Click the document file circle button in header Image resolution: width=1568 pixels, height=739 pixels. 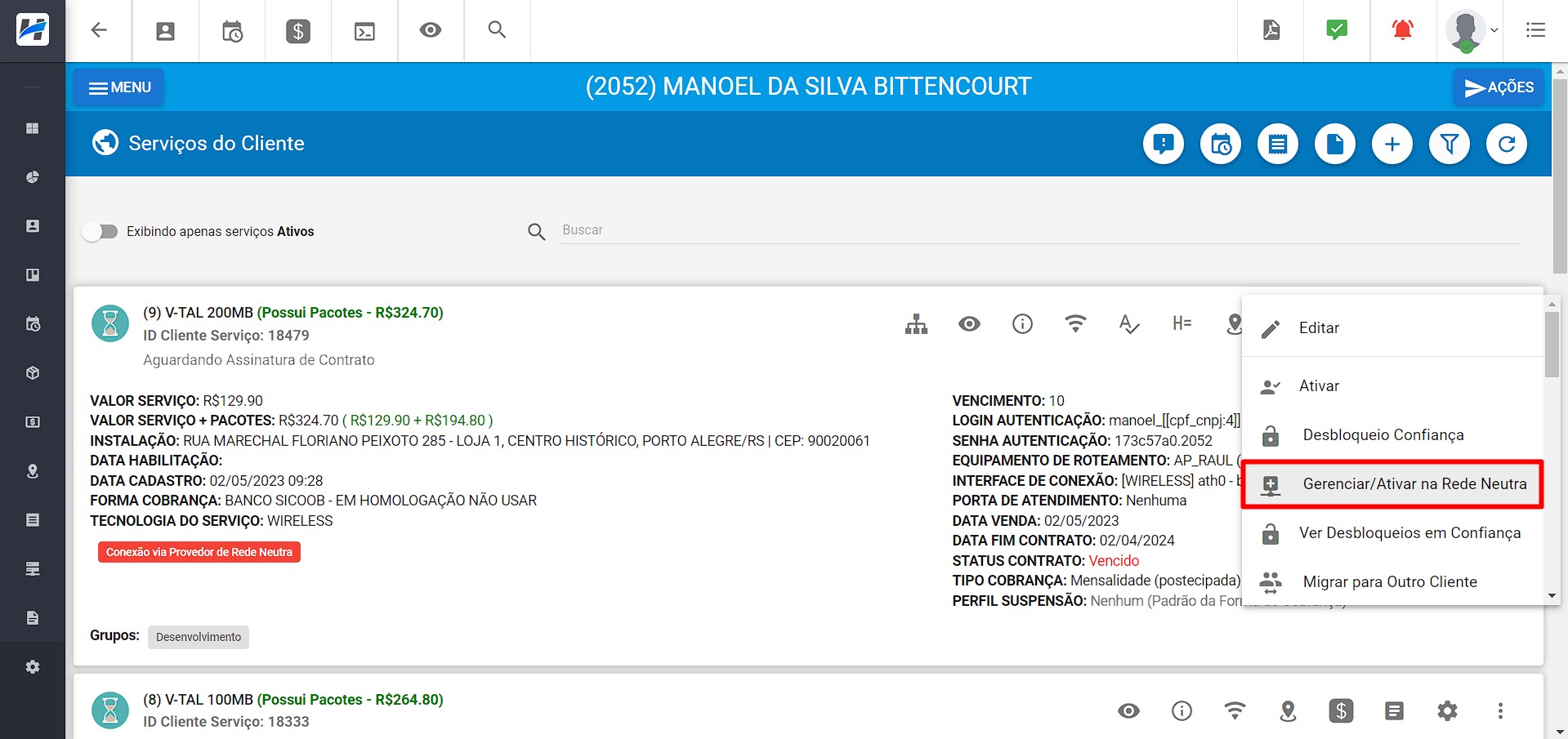1335,145
